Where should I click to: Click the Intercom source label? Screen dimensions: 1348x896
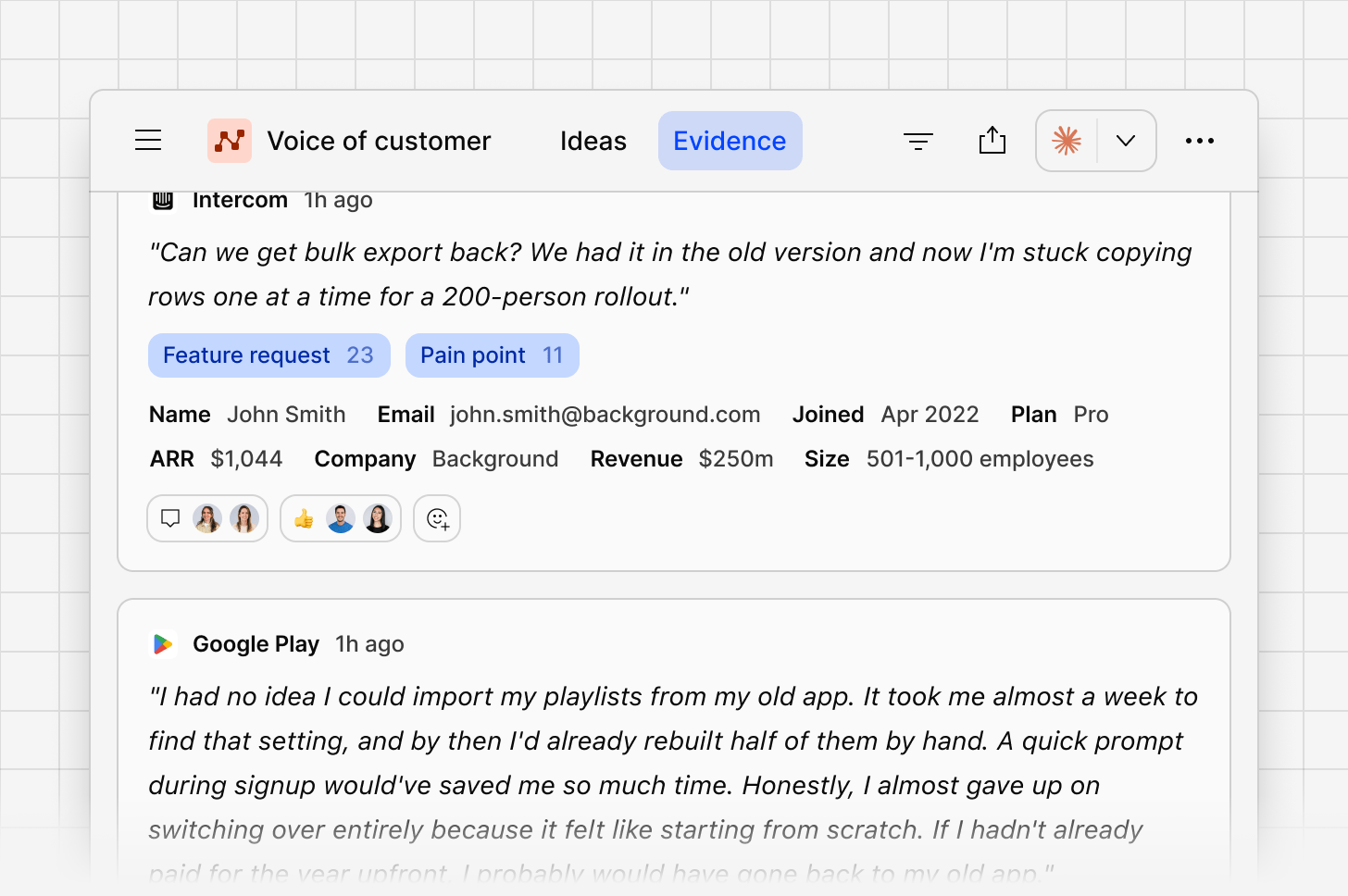tap(240, 200)
